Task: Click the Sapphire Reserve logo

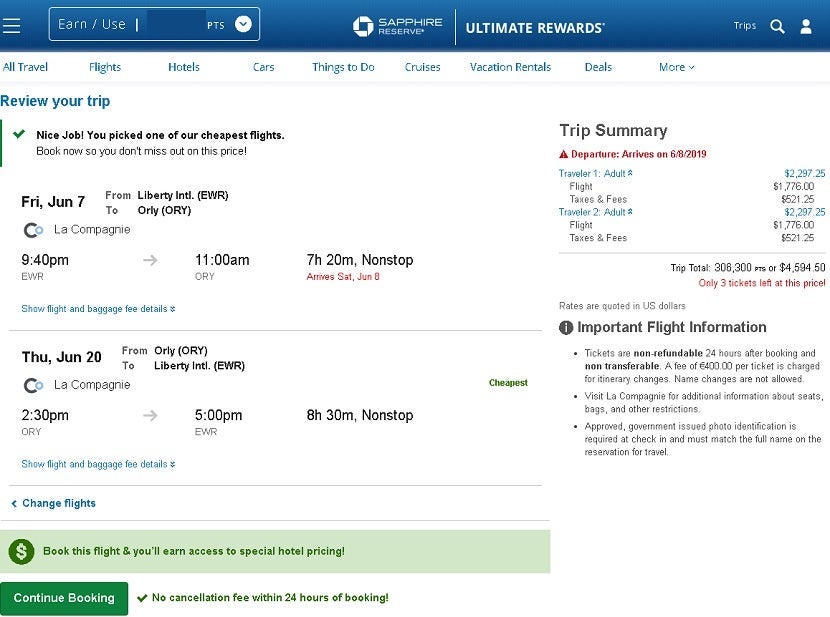Action: (x=390, y=26)
